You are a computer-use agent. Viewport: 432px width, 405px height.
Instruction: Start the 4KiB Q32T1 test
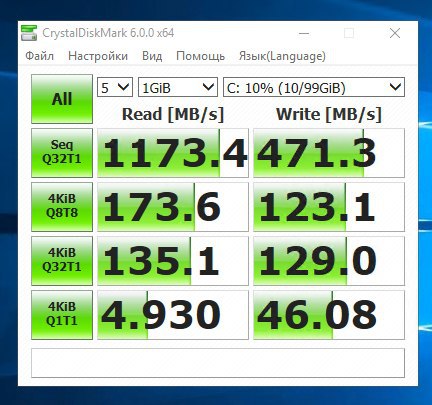[62, 261]
